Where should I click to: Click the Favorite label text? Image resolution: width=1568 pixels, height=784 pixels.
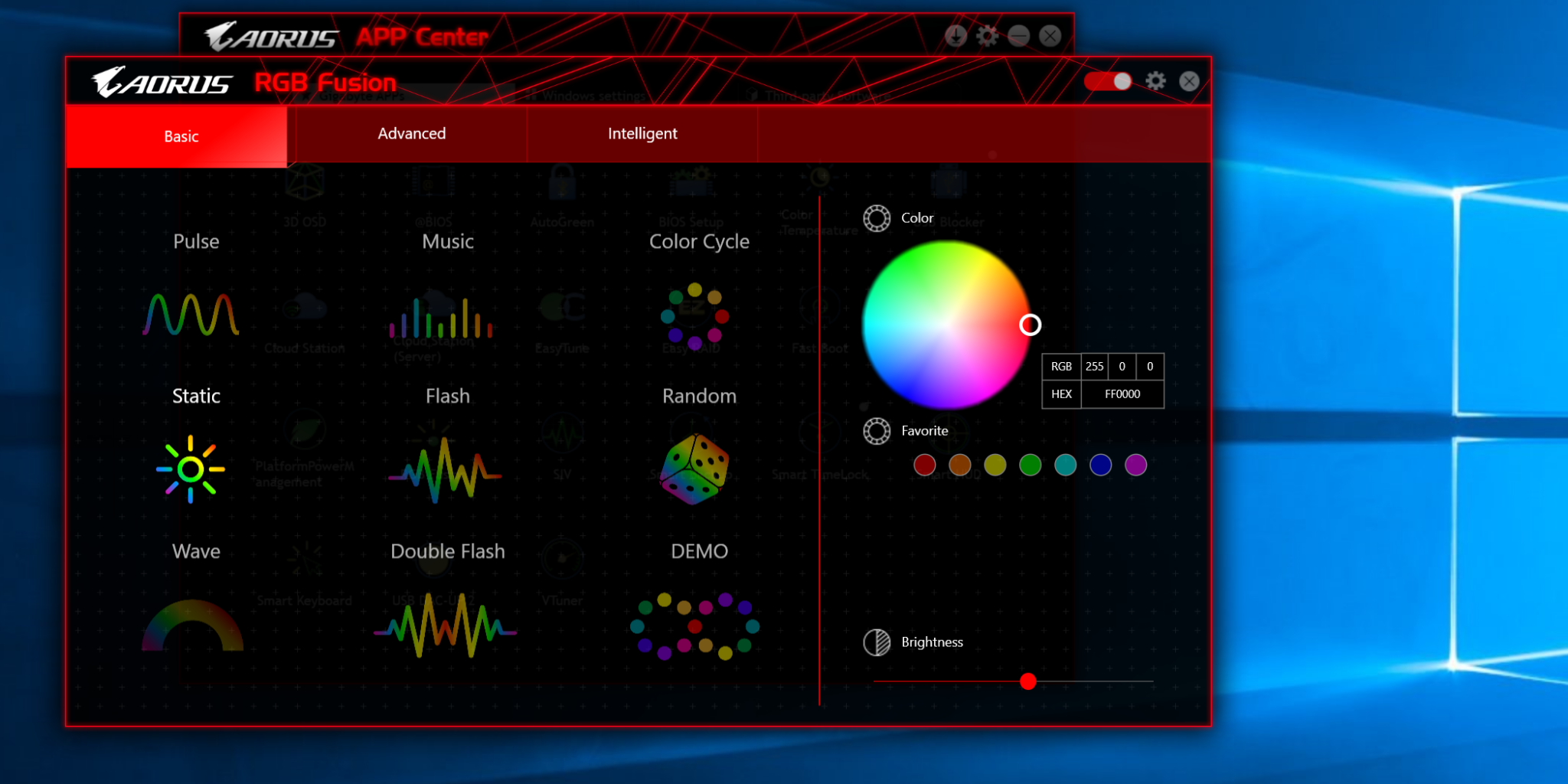pos(924,431)
